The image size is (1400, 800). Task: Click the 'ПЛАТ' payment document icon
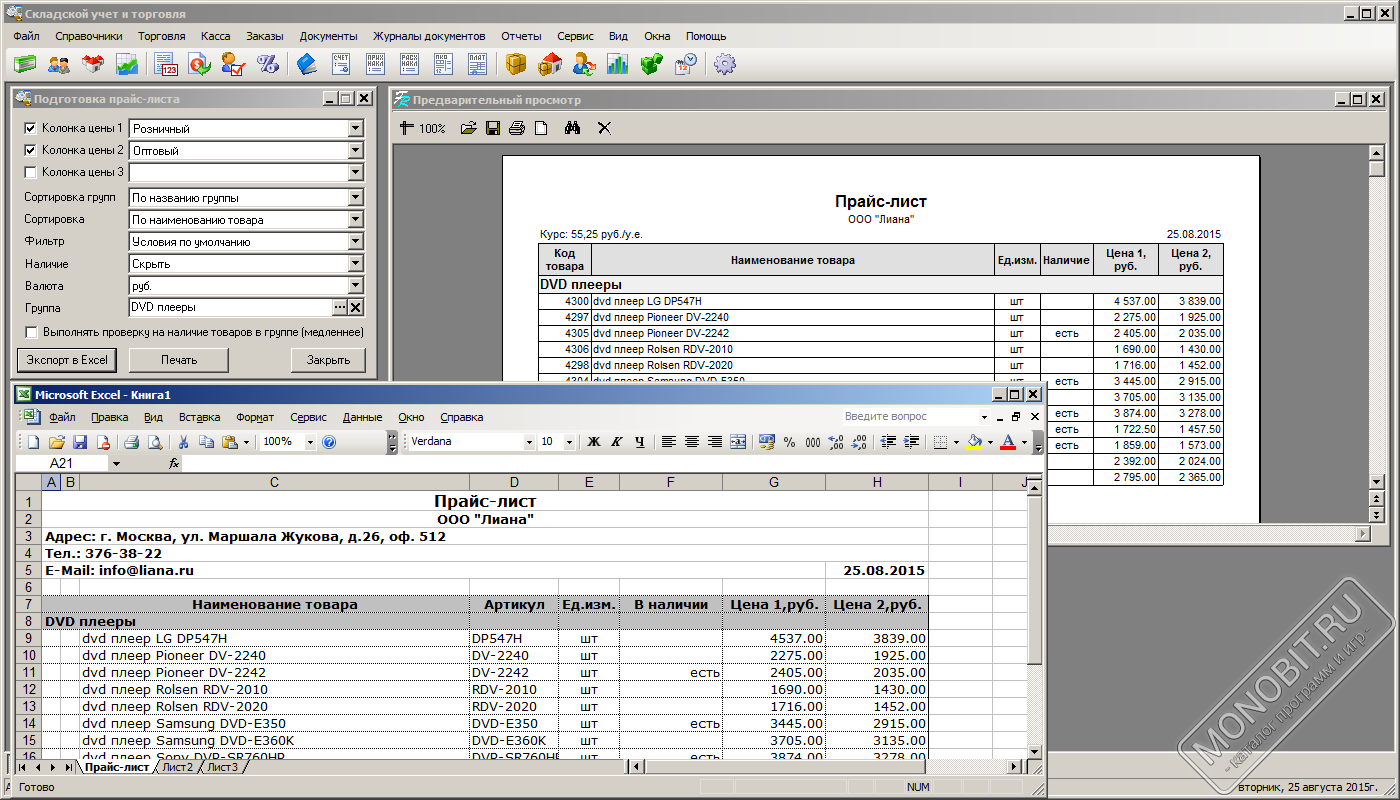(x=477, y=65)
